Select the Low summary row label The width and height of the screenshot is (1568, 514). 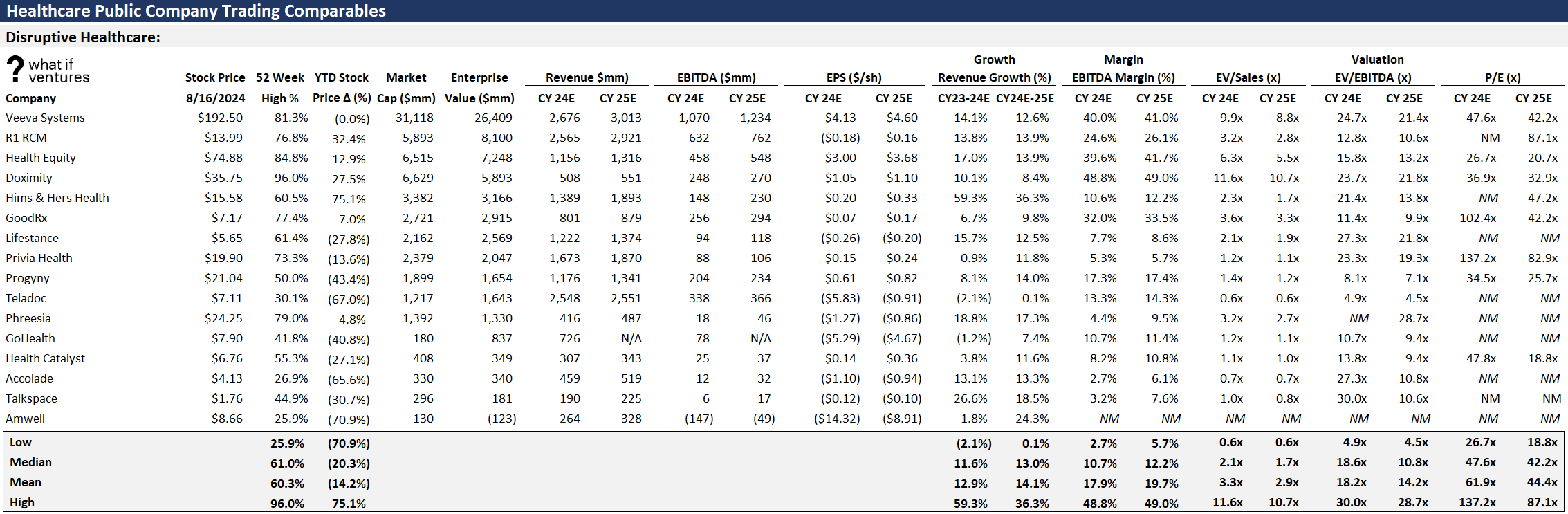tap(21, 442)
